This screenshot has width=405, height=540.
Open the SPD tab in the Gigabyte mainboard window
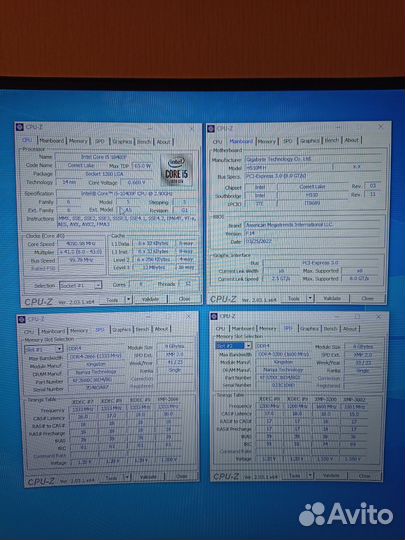pos(288,141)
